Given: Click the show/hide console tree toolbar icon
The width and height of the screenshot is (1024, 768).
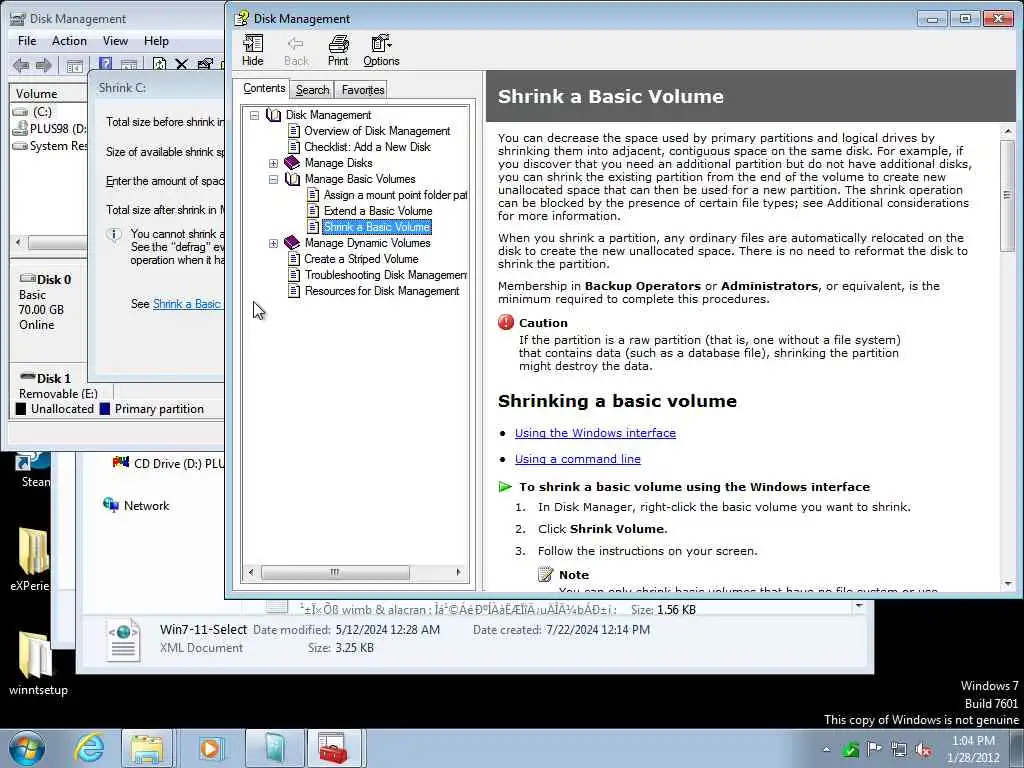Looking at the screenshot, I should 74,65.
